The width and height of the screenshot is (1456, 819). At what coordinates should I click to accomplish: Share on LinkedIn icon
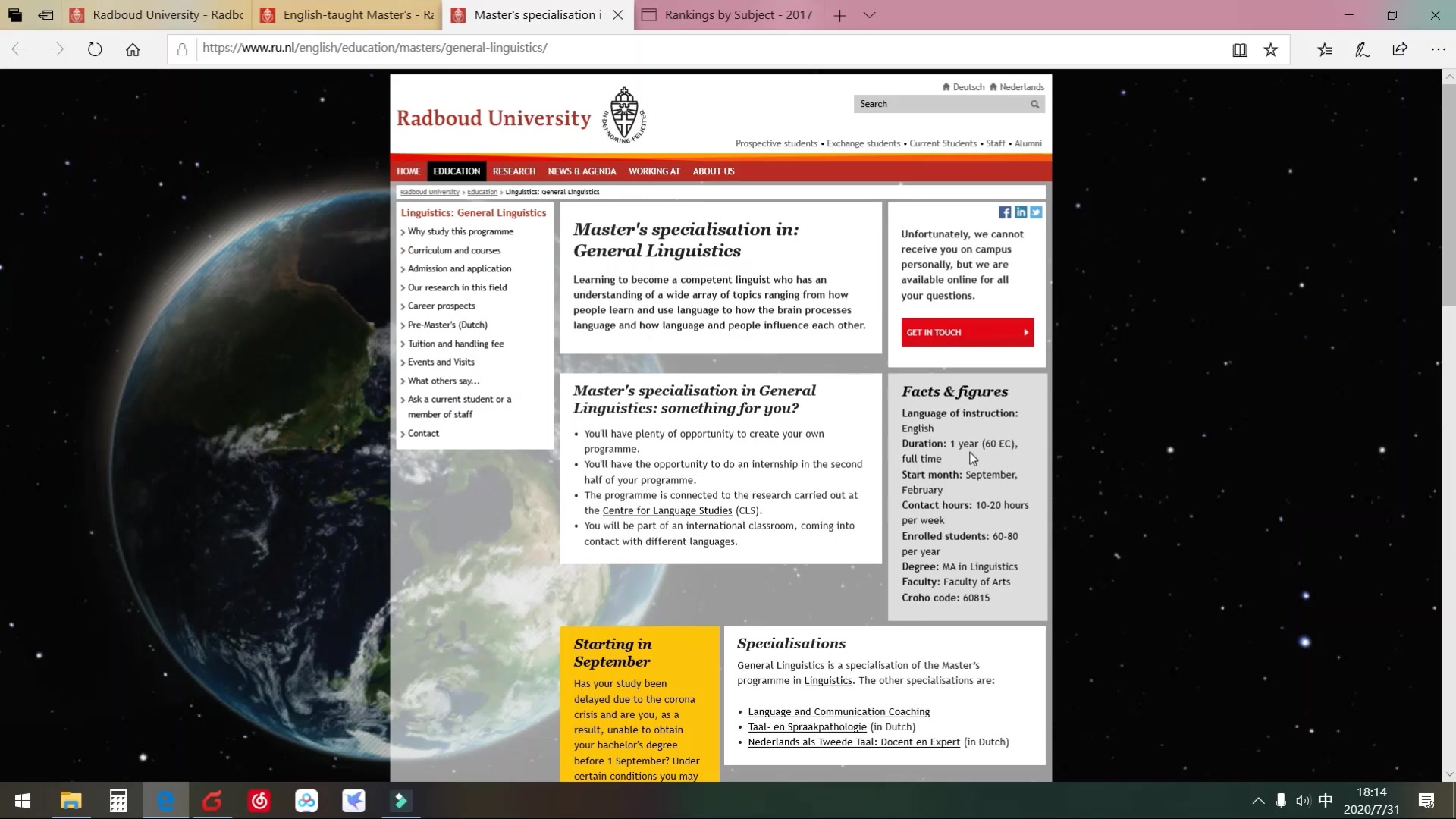[1021, 212]
